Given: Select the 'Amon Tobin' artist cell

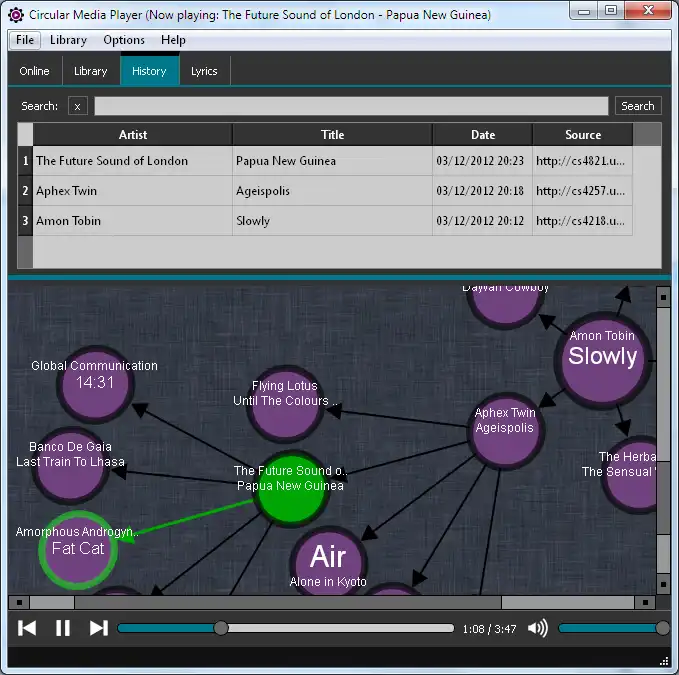Looking at the screenshot, I should click(133, 221).
